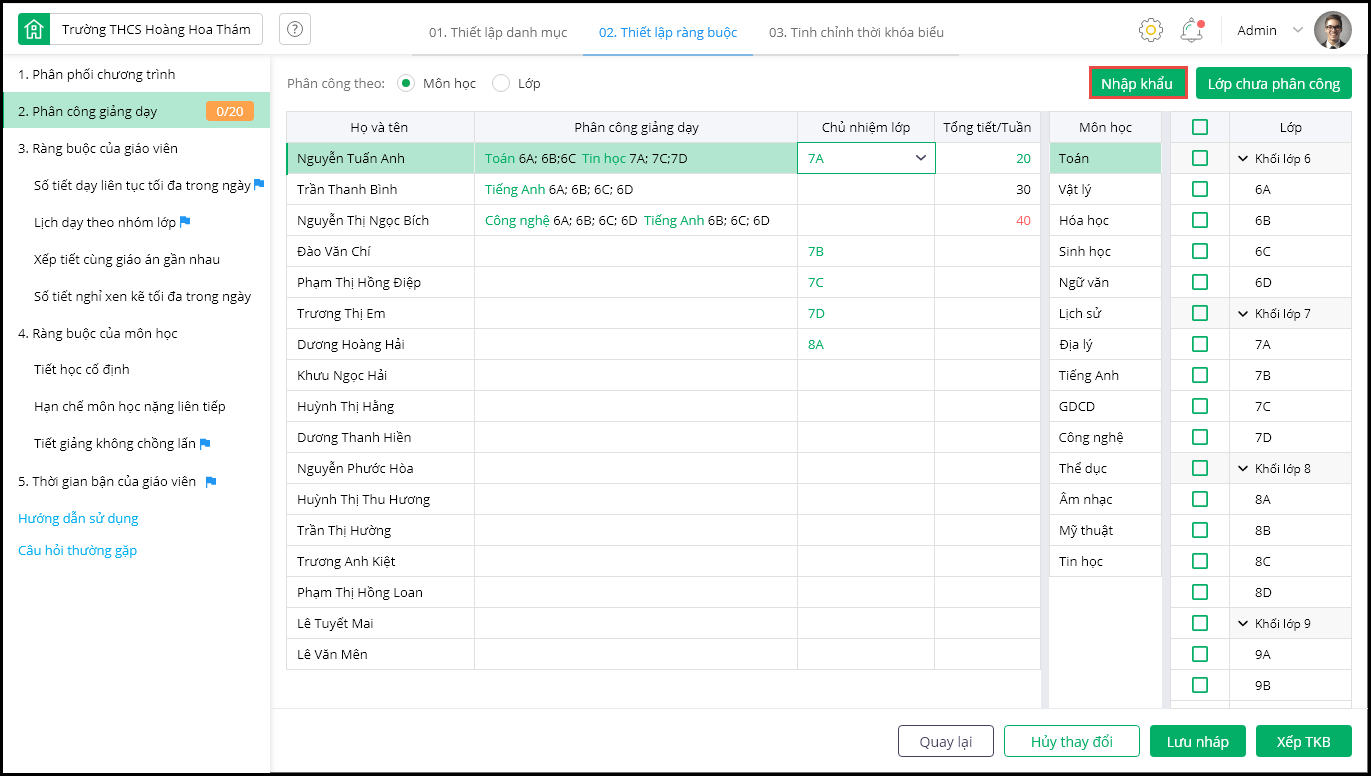Image resolution: width=1371 pixels, height=776 pixels.
Task: Select the Lớp radio option
Action: (501, 83)
